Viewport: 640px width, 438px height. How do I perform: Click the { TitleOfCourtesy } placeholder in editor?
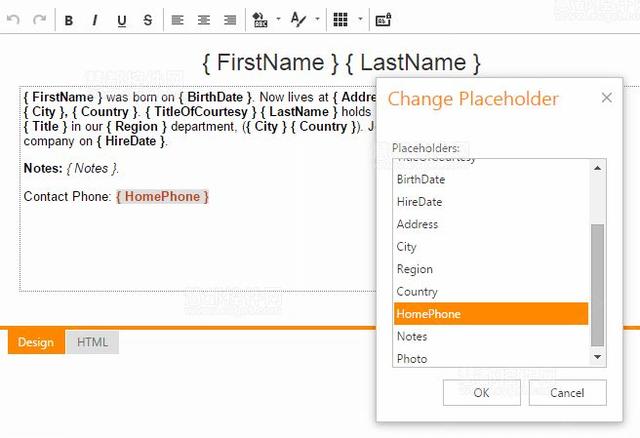(x=200, y=112)
